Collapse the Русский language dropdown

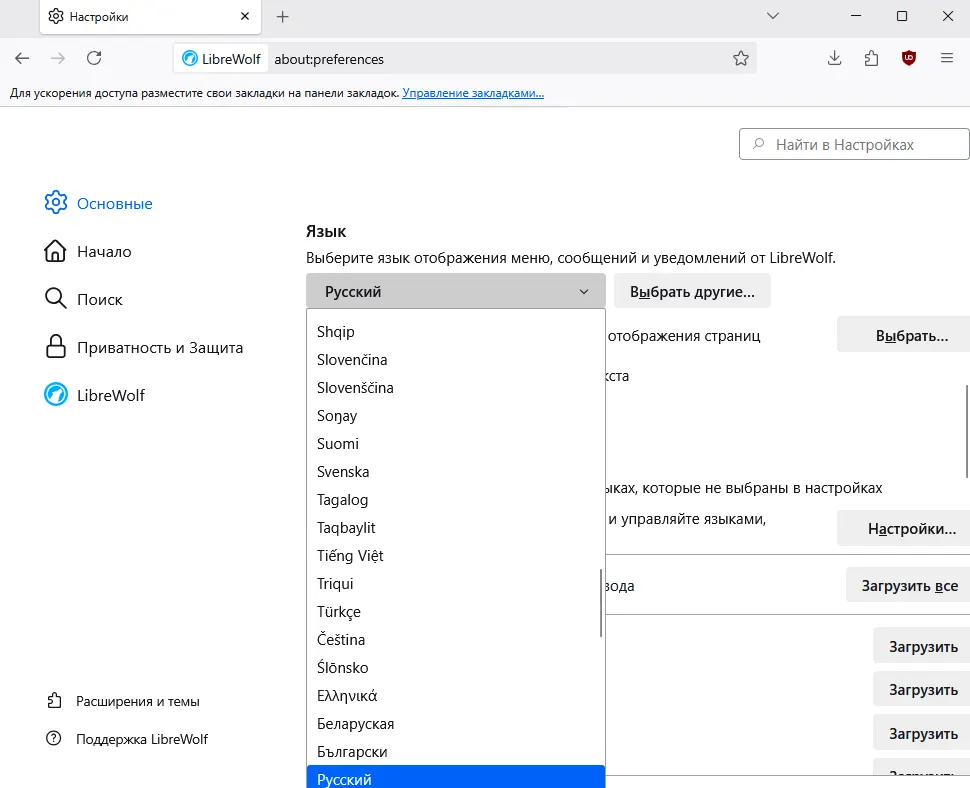455,292
